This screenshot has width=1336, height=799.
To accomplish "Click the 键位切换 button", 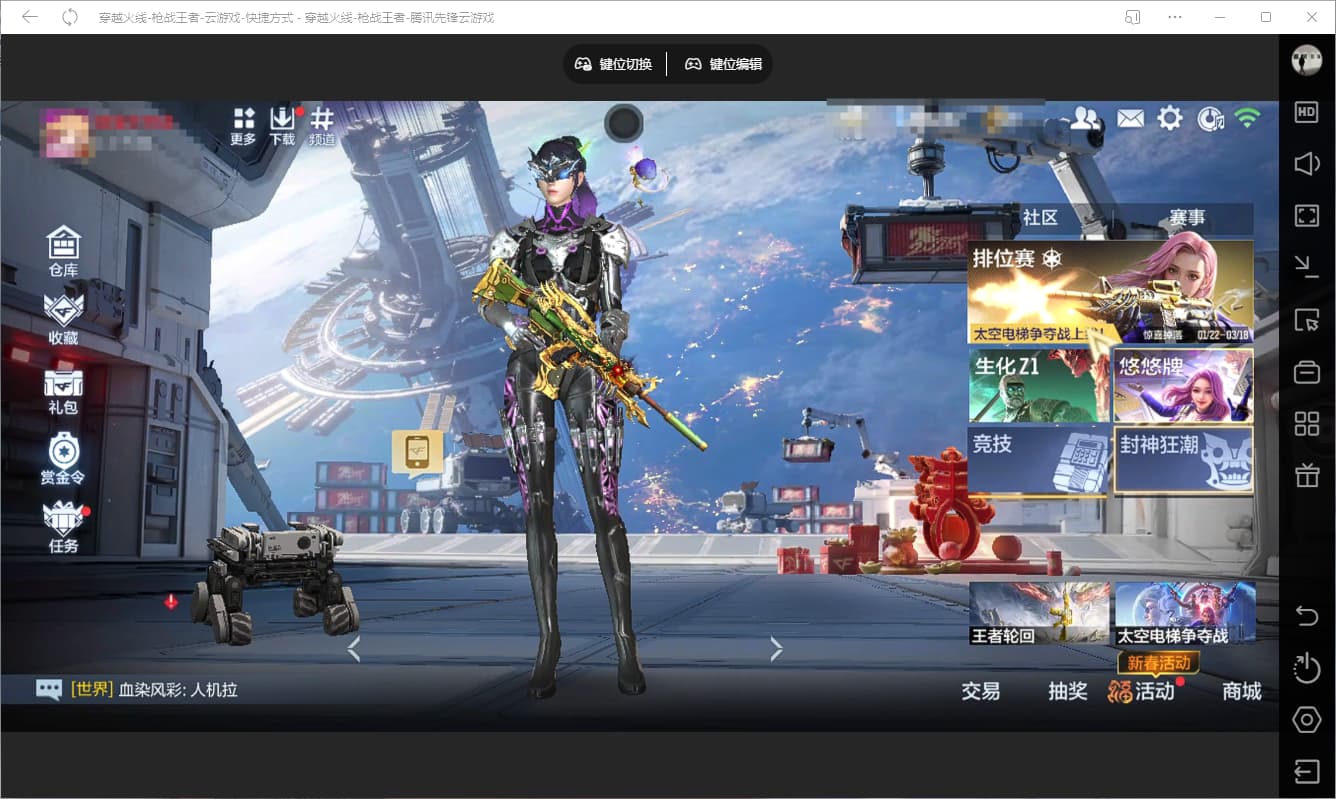I will (x=614, y=64).
